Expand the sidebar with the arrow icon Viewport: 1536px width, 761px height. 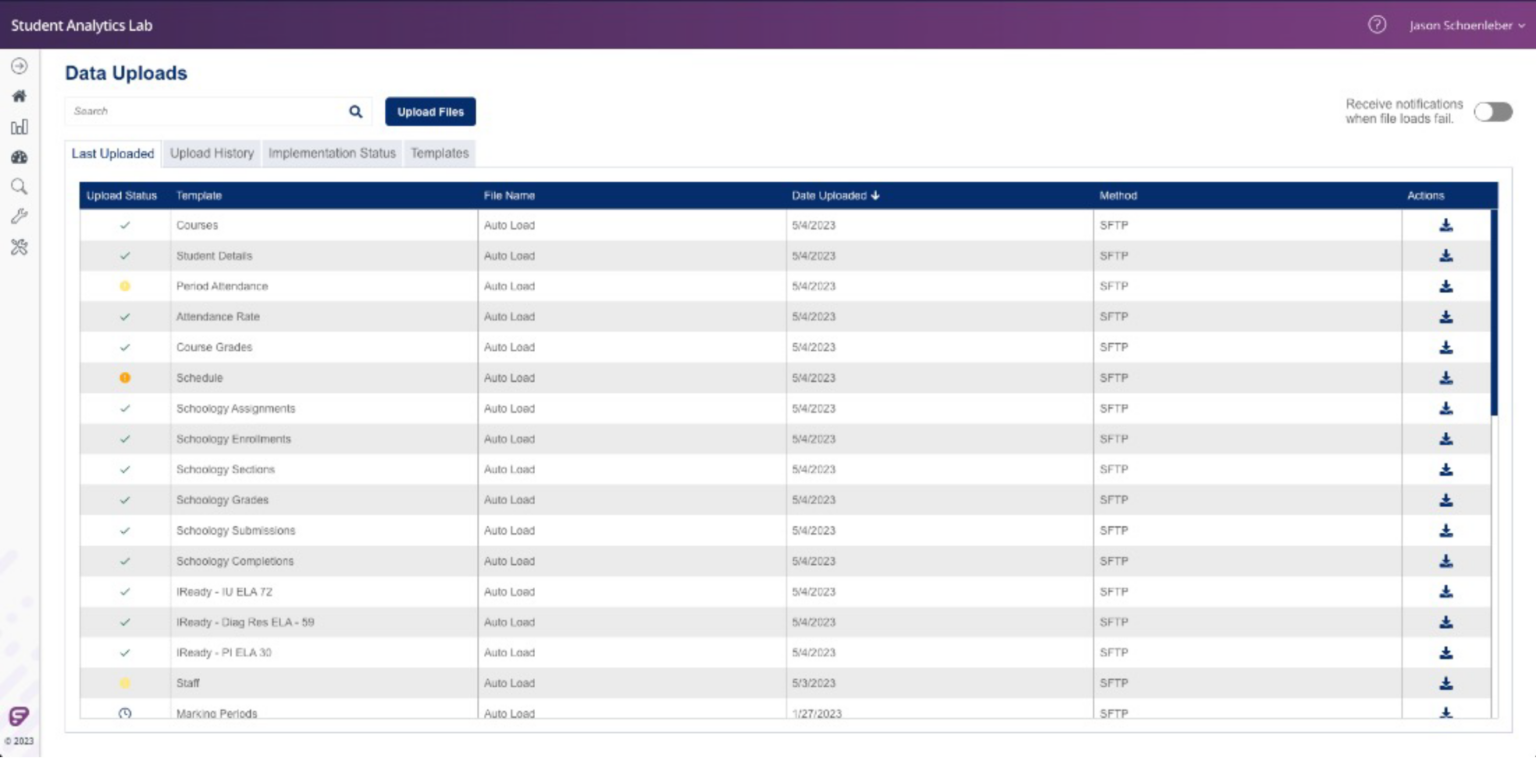tap(19, 66)
